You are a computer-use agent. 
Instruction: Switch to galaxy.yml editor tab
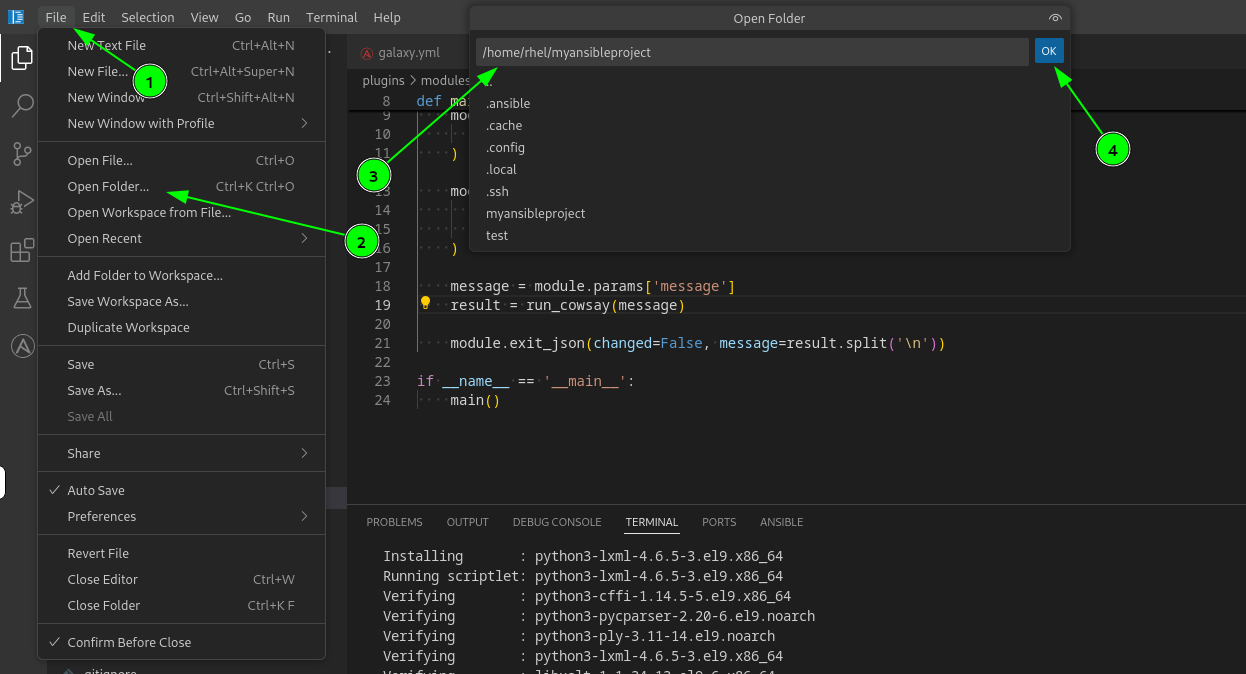[409, 53]
